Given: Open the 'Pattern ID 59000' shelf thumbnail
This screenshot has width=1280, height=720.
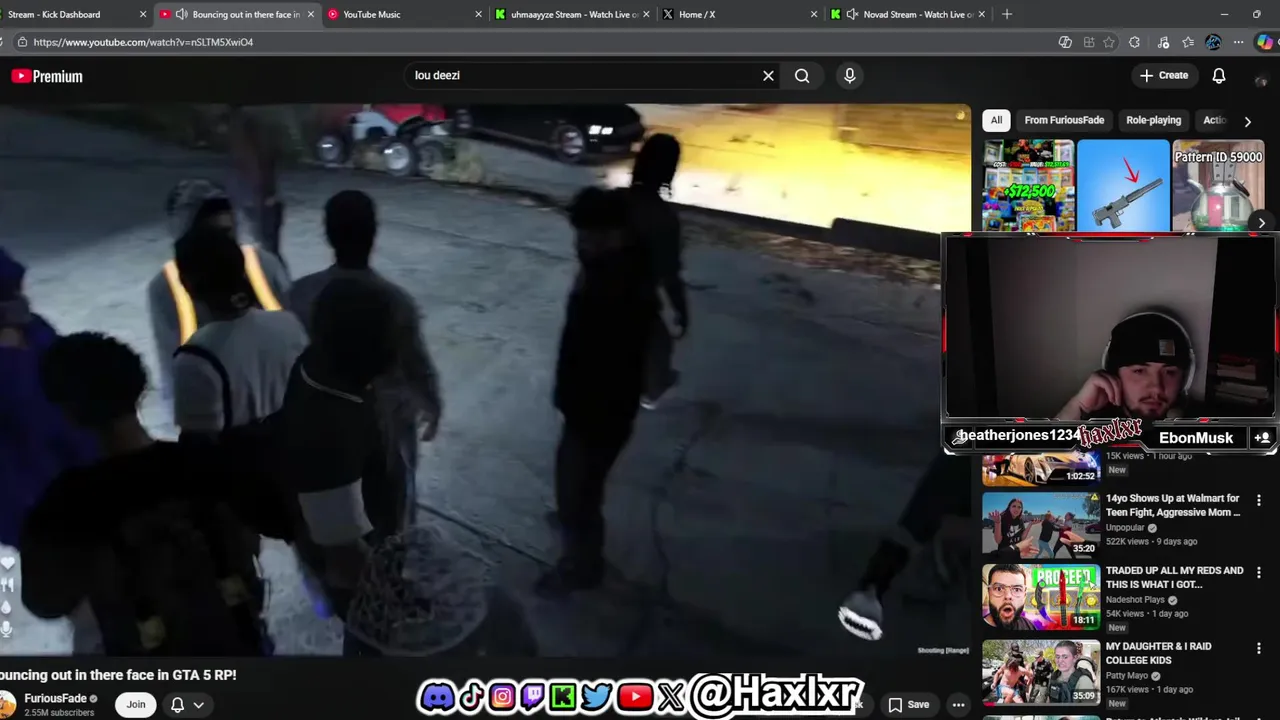Looking at the screenshot, I should (1218, 185).
